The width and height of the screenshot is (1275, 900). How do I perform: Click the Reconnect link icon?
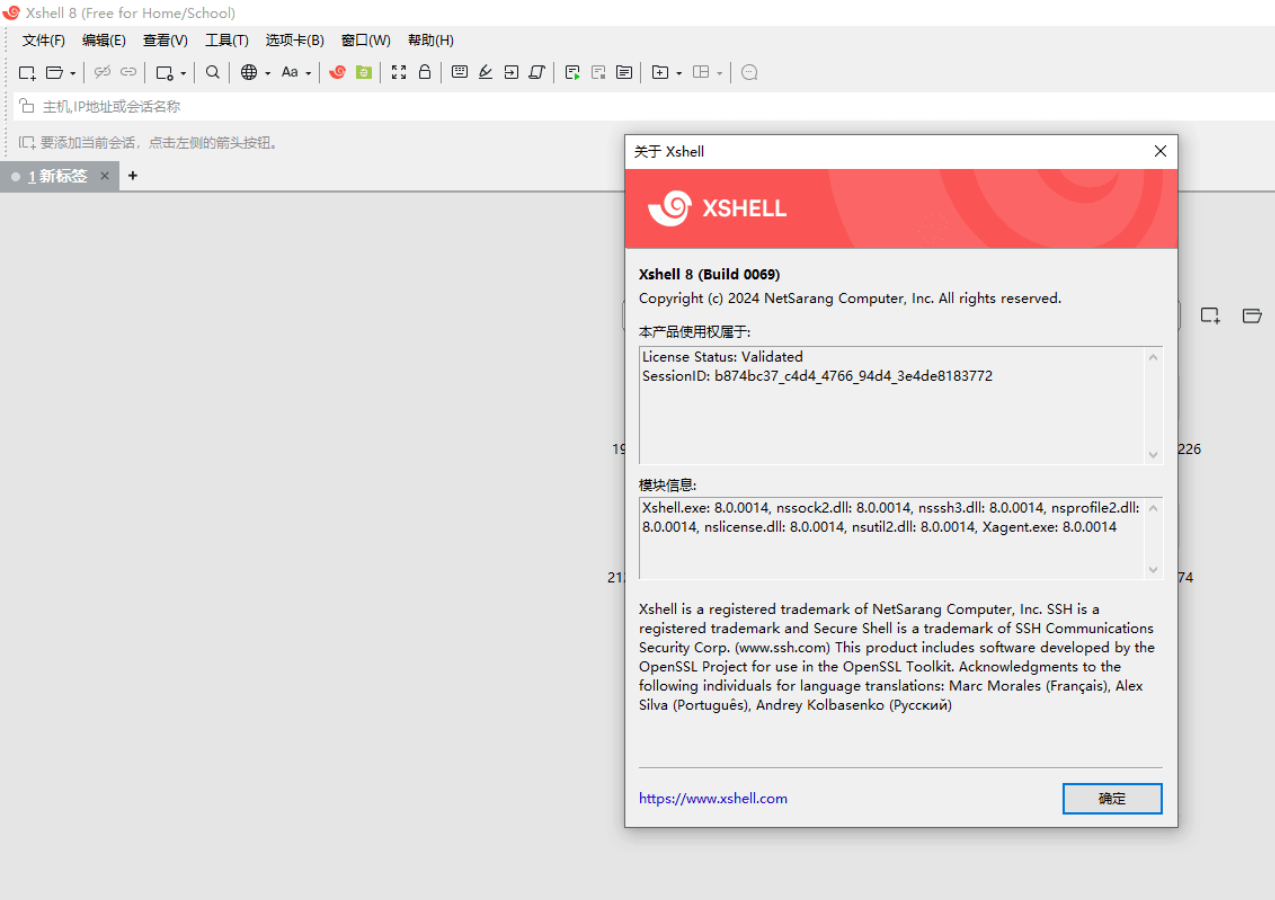[x=128, y=72]
